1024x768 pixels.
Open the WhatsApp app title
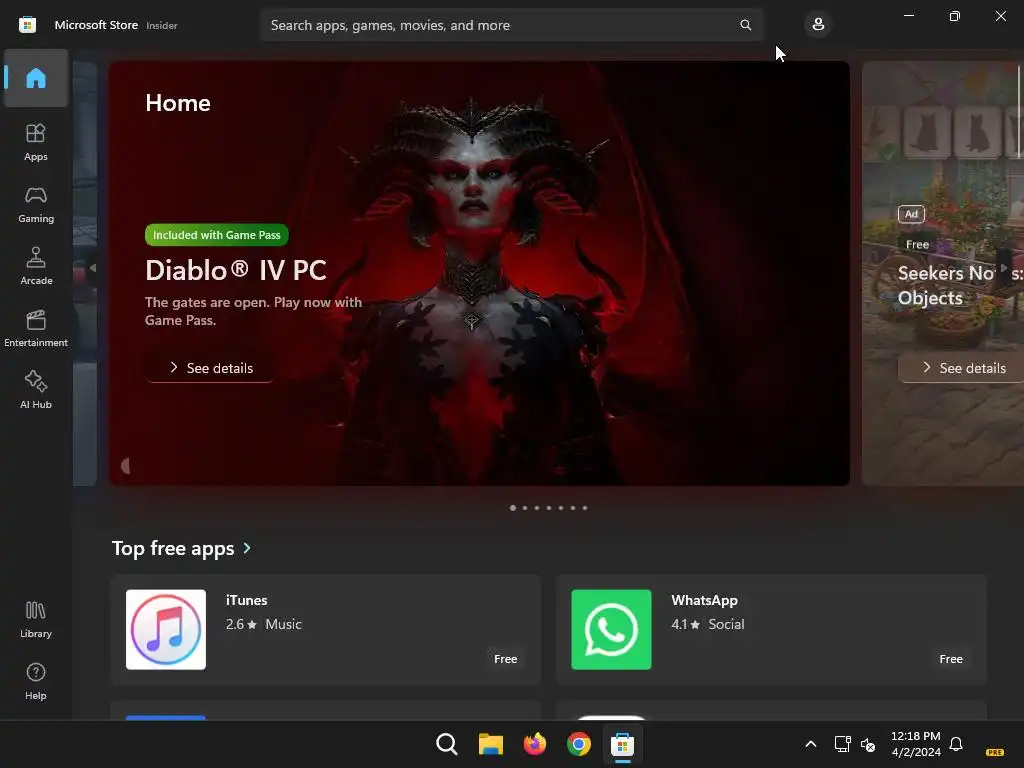704,600
